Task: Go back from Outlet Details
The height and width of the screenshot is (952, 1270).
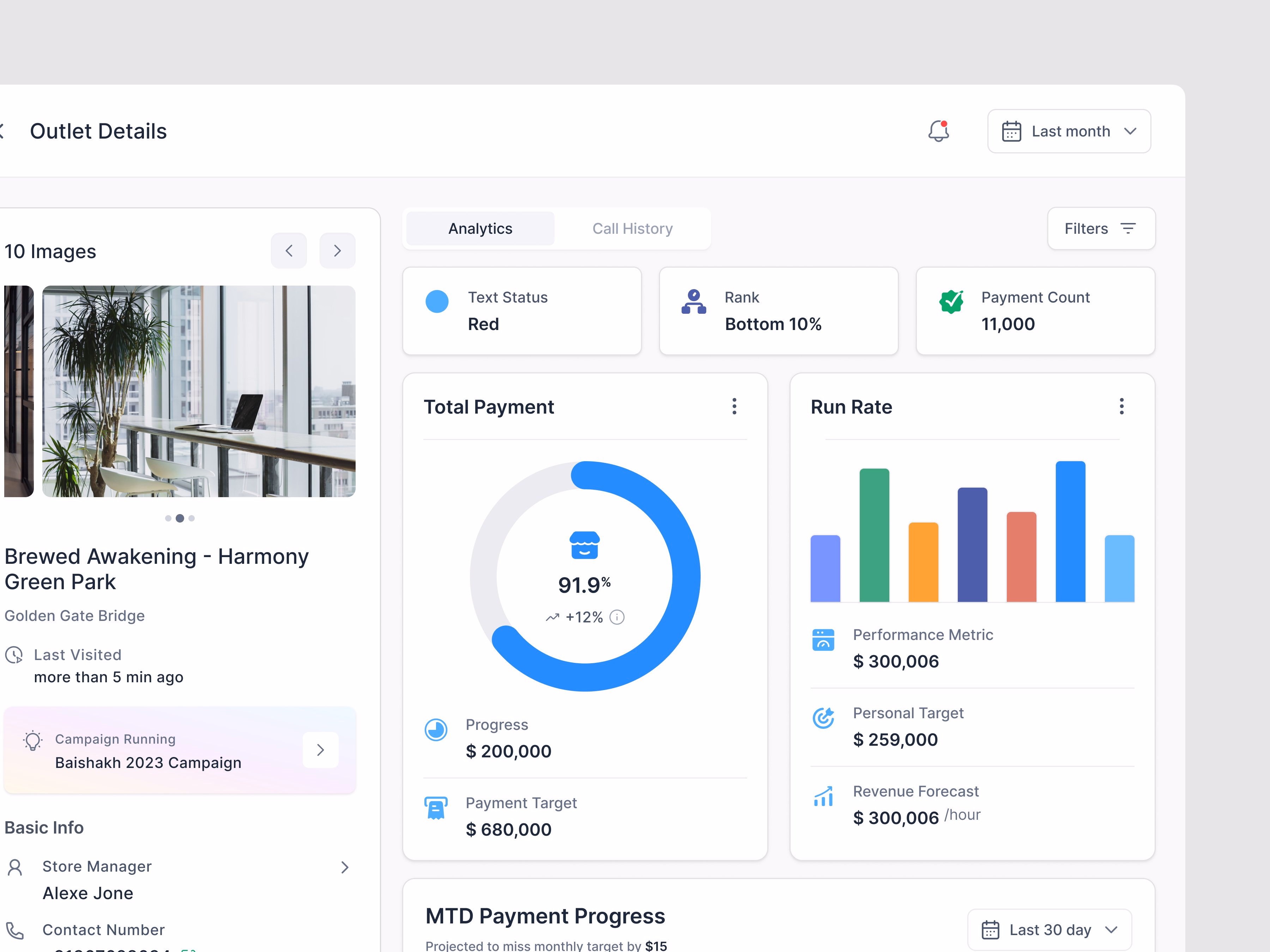Action: (2, 131)
